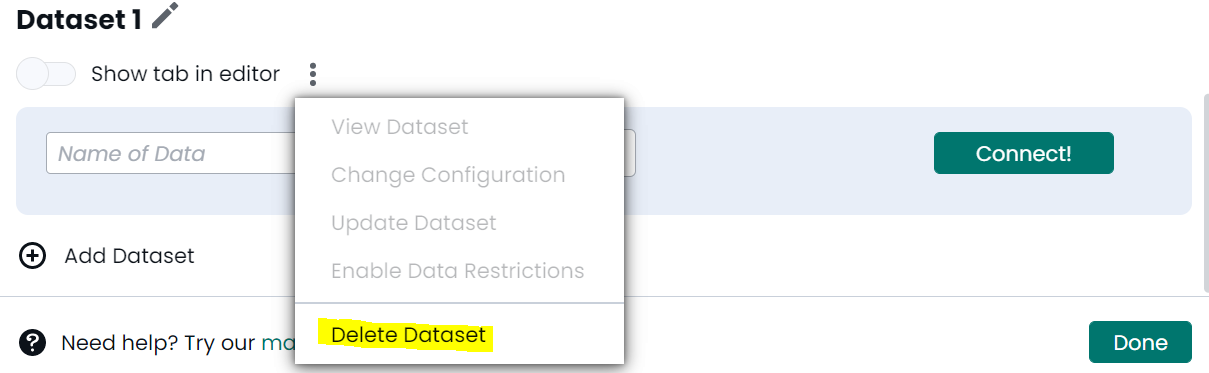Click the plus circle icon beside Add Dataset
The image size is (1209, 373).
pos(33,256)
